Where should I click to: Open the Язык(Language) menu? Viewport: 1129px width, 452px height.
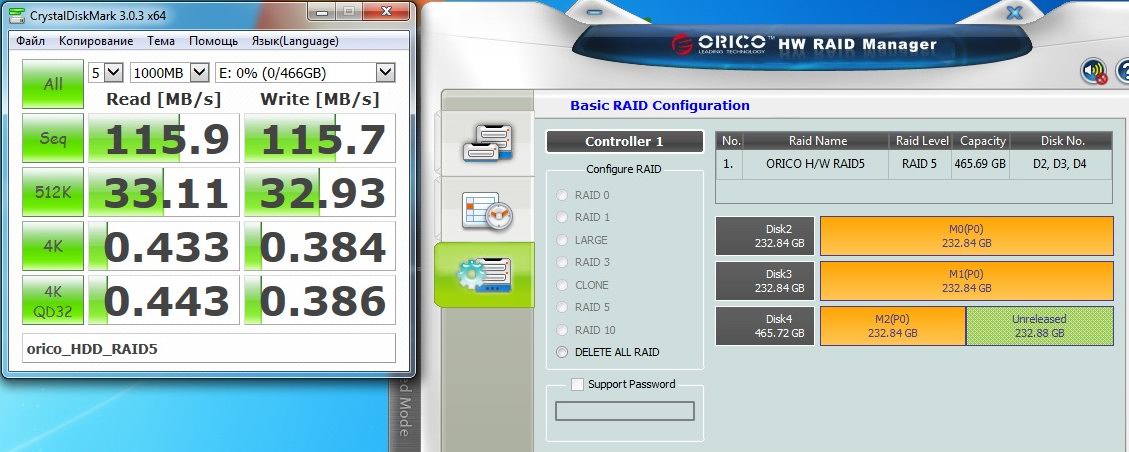pyautogui.click(x=294, y=41)
